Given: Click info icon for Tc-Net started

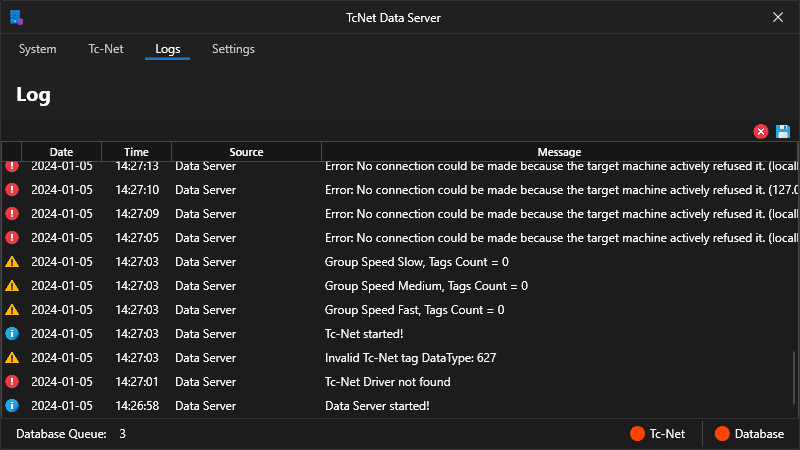Looking at the screenshot, I should pos(12,334).
